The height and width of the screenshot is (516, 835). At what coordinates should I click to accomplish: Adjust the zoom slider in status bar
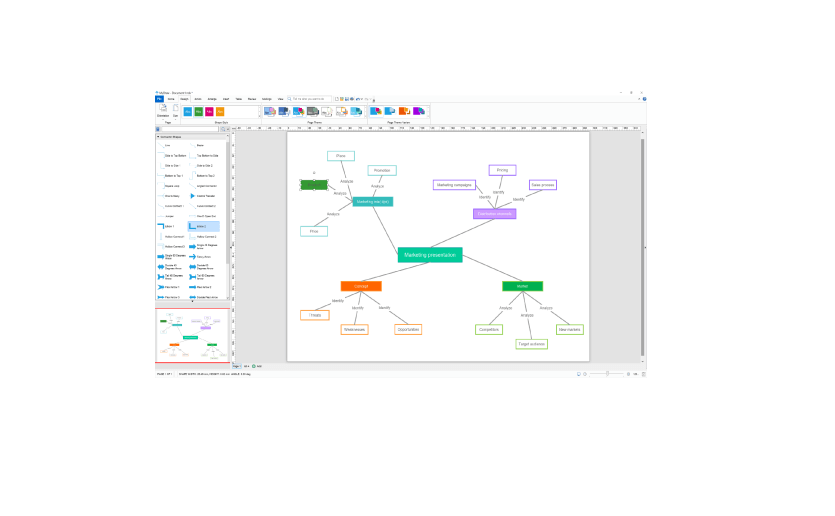click(607, 374)
